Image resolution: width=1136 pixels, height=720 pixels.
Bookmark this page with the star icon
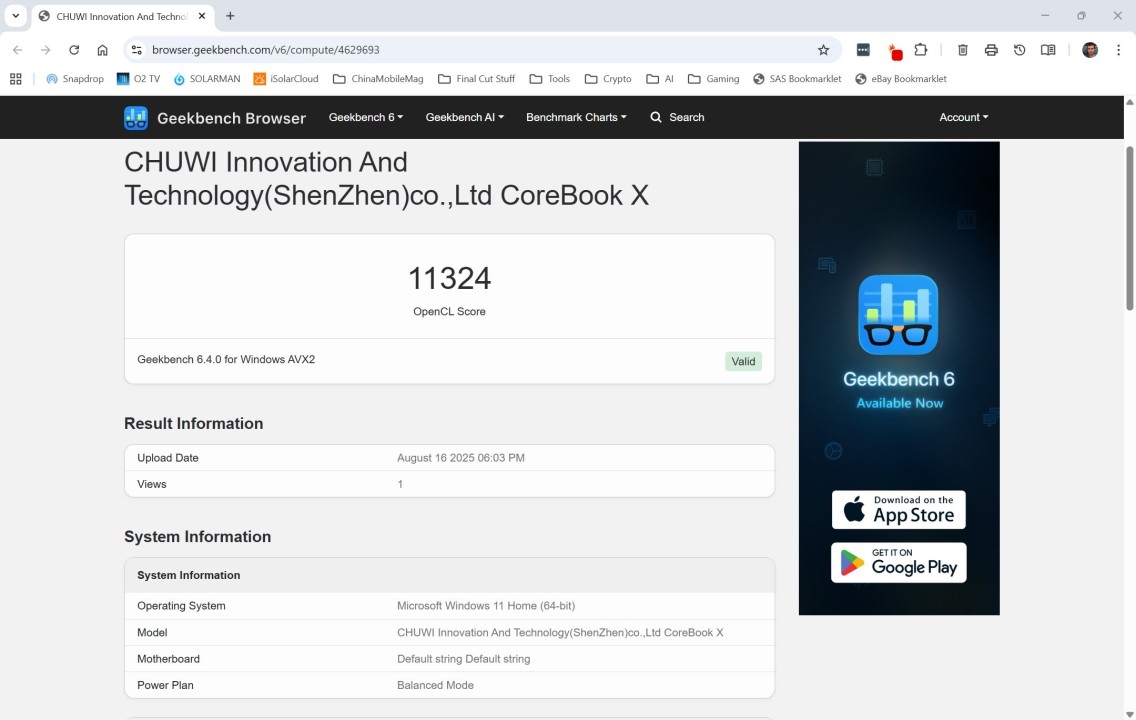click(x=823, y=50)
